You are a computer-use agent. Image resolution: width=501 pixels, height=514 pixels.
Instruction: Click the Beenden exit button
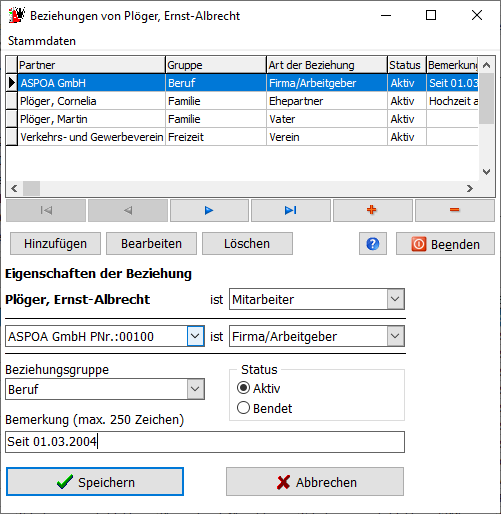coord(445,244)
